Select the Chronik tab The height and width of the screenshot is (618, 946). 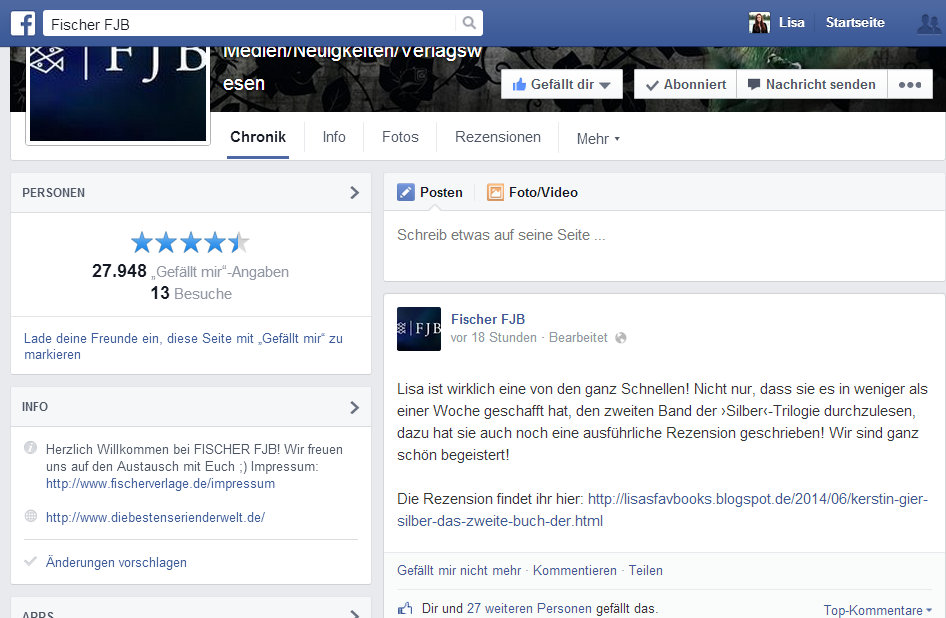point(258,137)
